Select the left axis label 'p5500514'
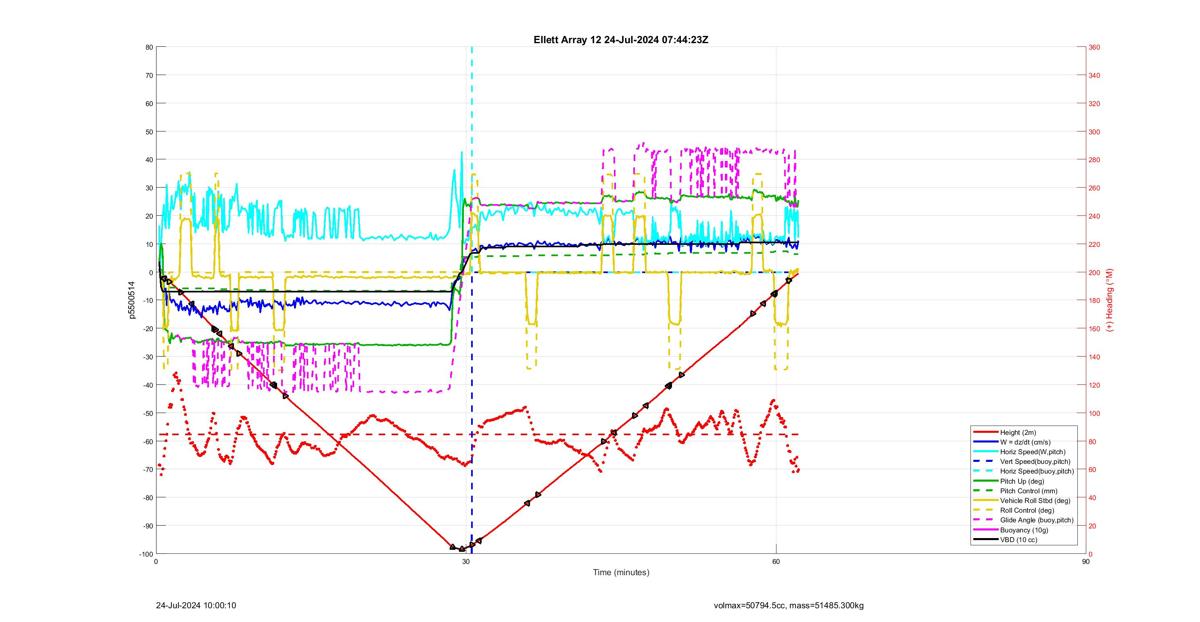The image size is (1200, 622). click(x=131, y=300)
